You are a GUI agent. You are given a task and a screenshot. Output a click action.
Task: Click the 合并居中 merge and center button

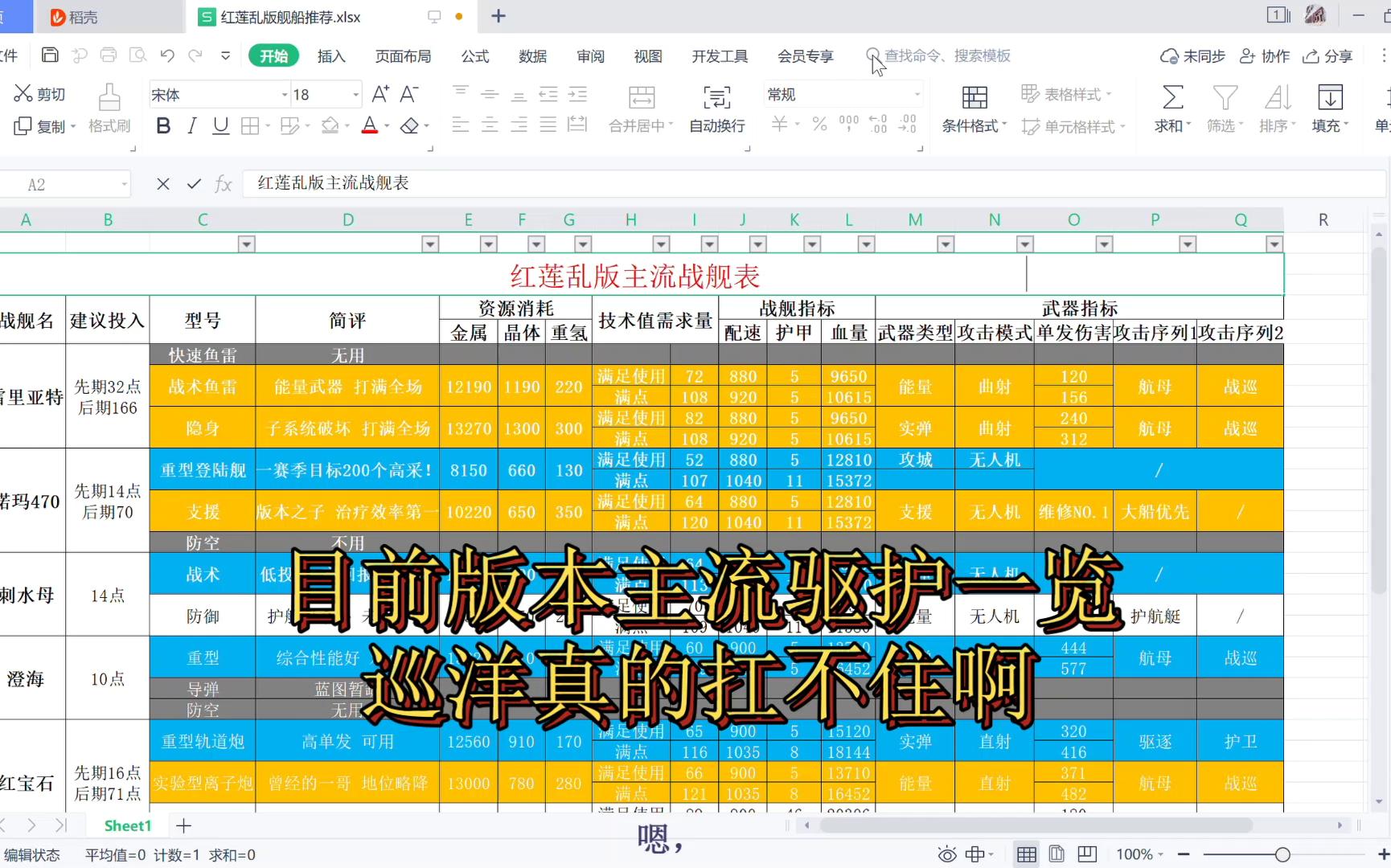click(641, 108)
